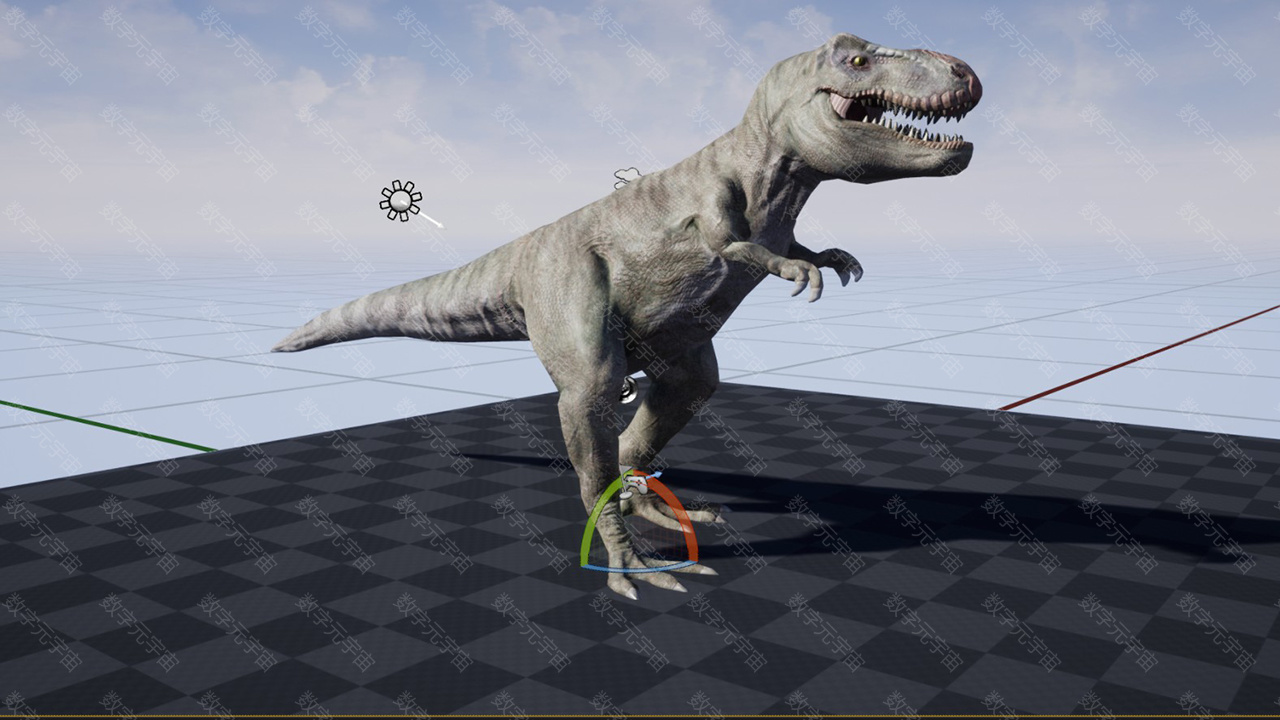Select the directional light sun icon
Image resolution: width=1280 pixels, height=720 pixels.
pos(400,201)
